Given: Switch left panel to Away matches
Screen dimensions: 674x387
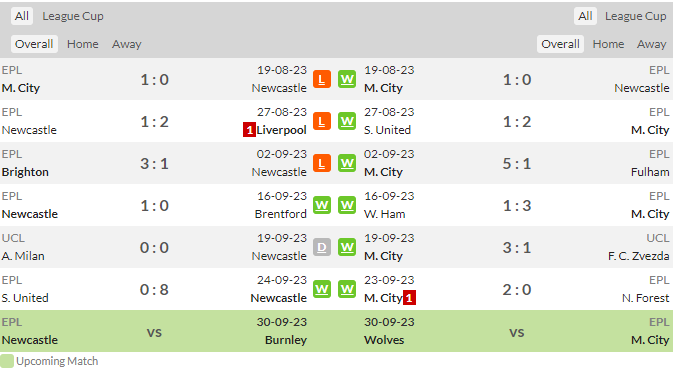Looking at the screenshot, I should click(x=126, y=44).
